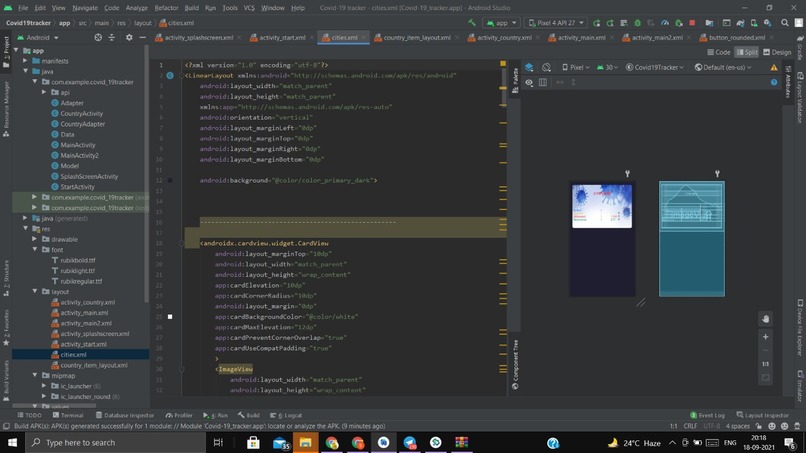Hide the Project panel with the minus icon
Screen dimensions: 806x453
tap(142, 38)
